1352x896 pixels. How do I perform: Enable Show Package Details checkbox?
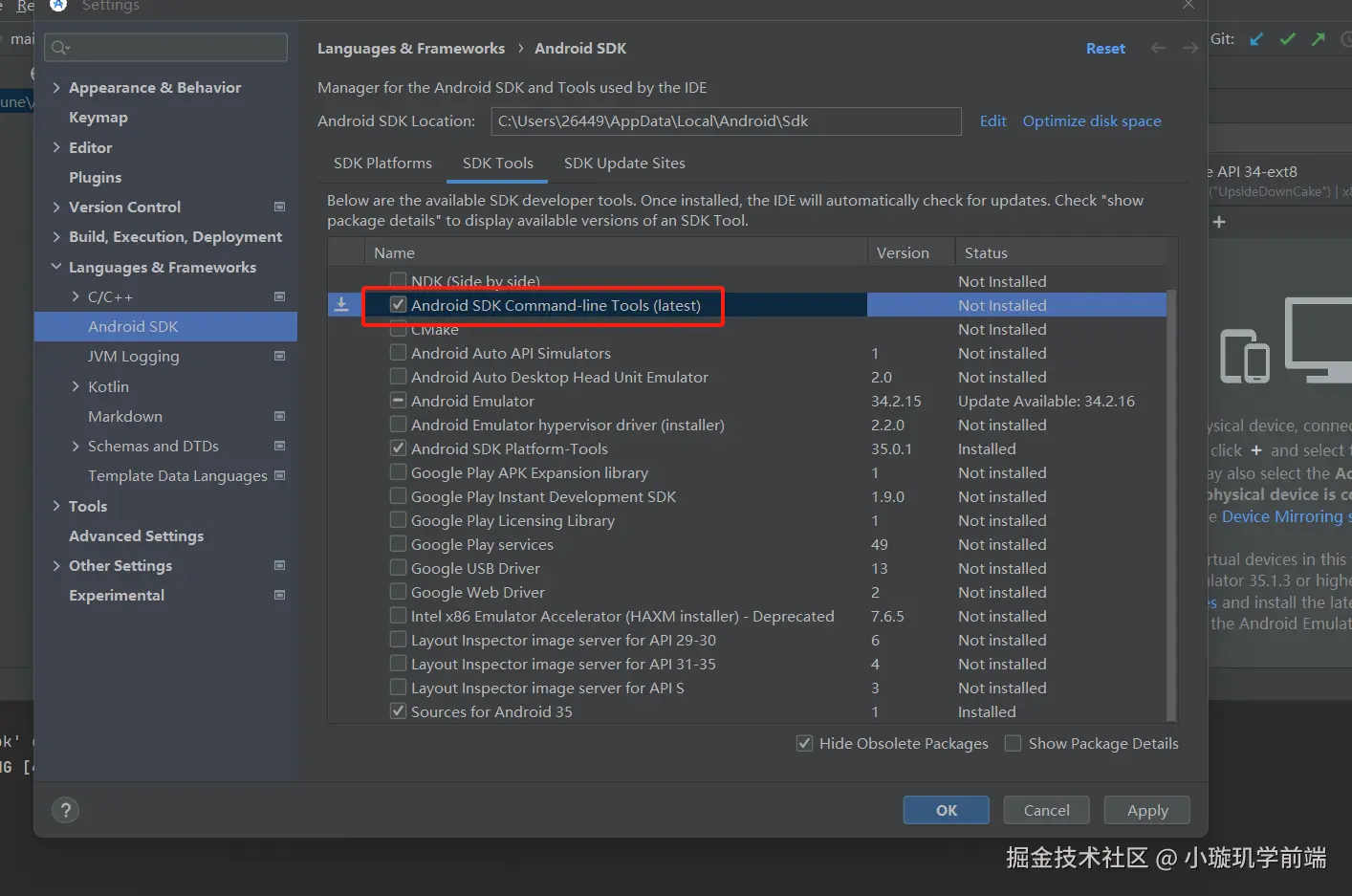[1014, 743]
